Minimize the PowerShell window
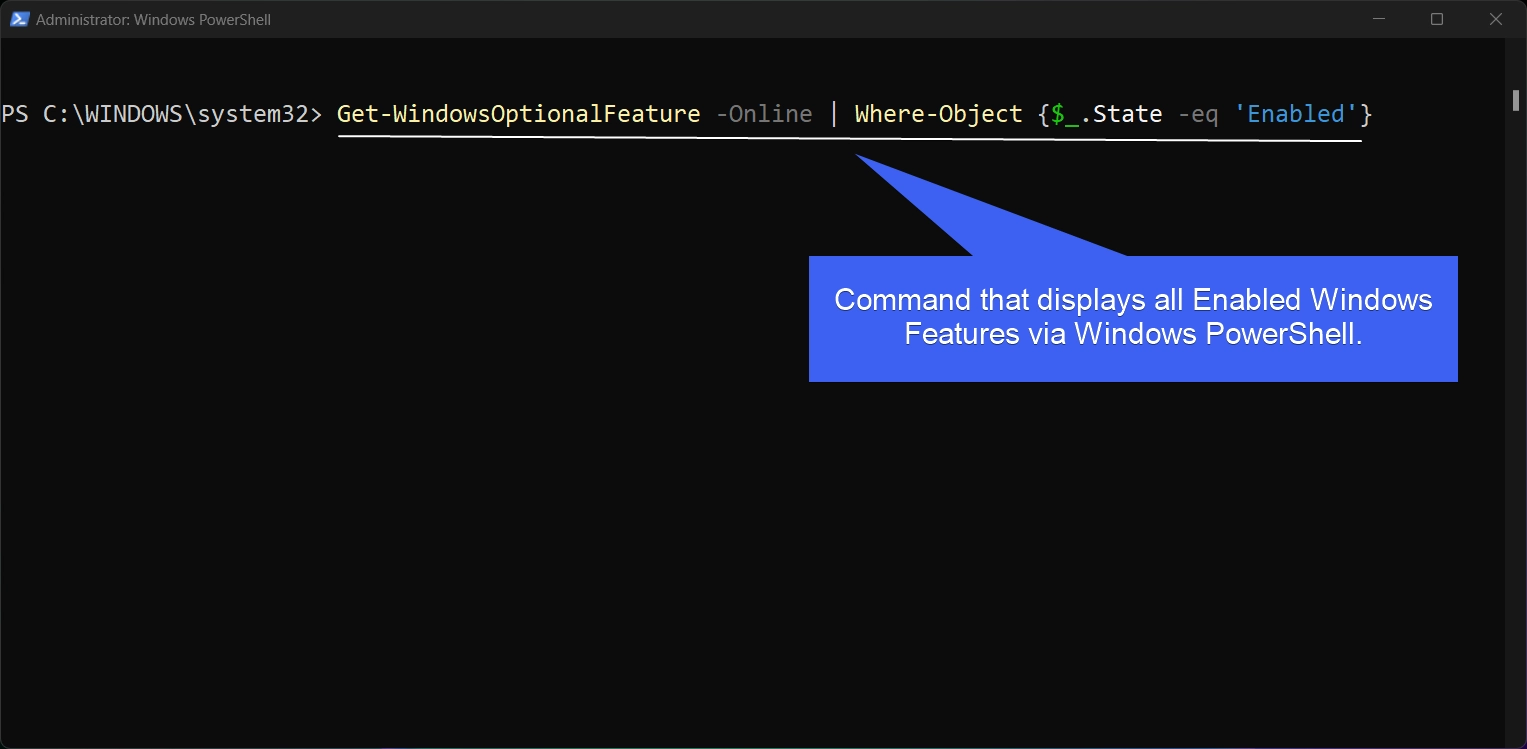 1379,19
